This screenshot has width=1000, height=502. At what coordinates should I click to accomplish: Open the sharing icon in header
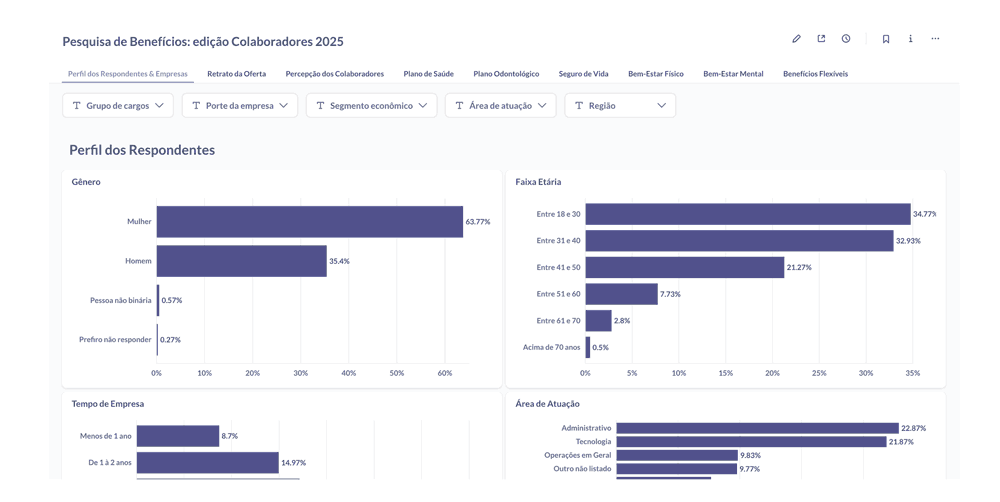coord(821,39)
